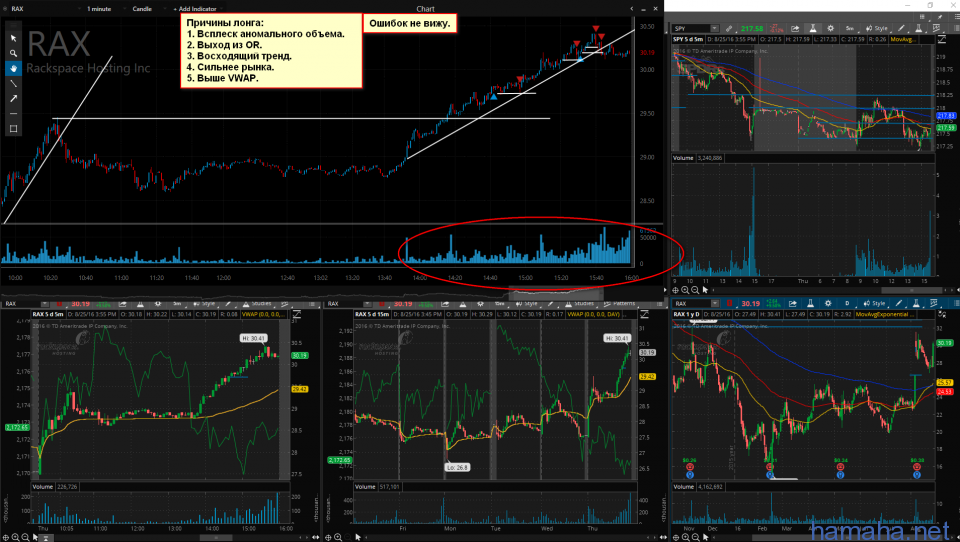Image resolution: width=960 pixels, height=542 pixels.
Task: Select the rectangle drawing tool
Action: [x=13, y=129]
